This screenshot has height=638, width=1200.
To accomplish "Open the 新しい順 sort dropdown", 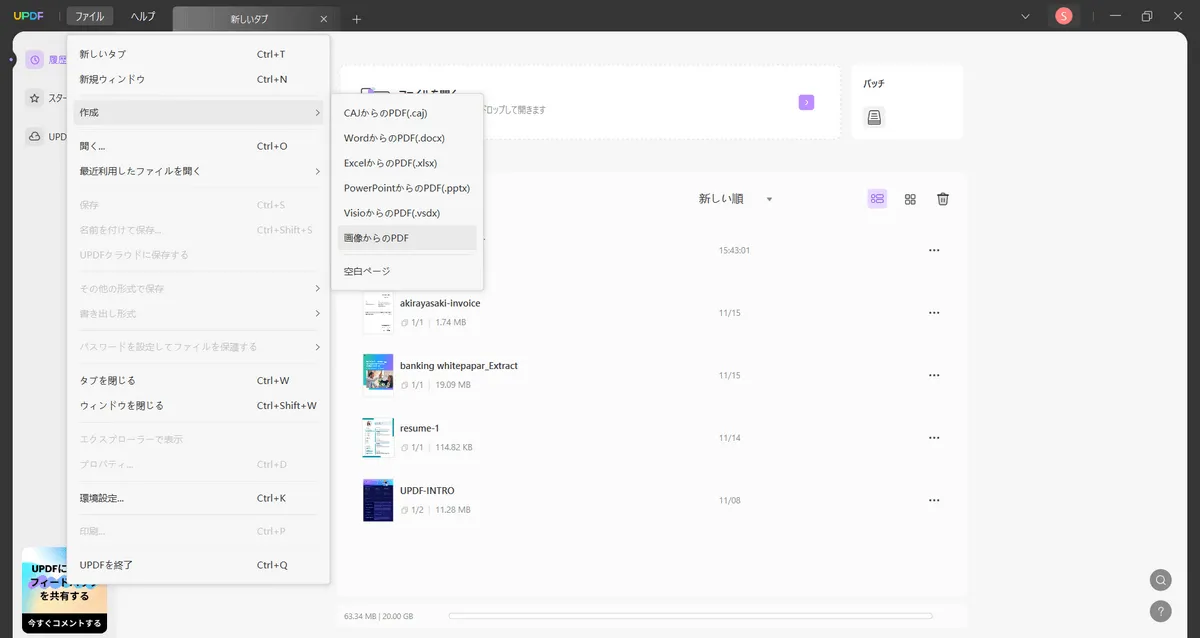I will click(735, 199).
